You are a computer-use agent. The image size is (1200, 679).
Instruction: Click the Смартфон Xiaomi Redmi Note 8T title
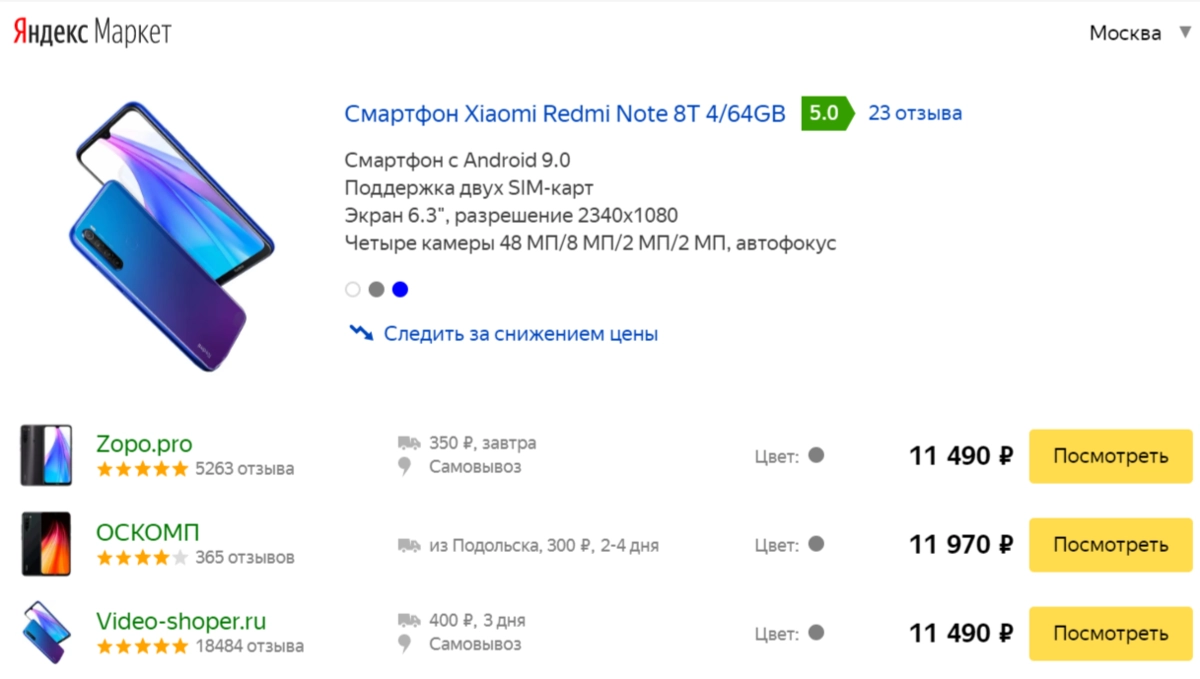click(x=565, y=113)
